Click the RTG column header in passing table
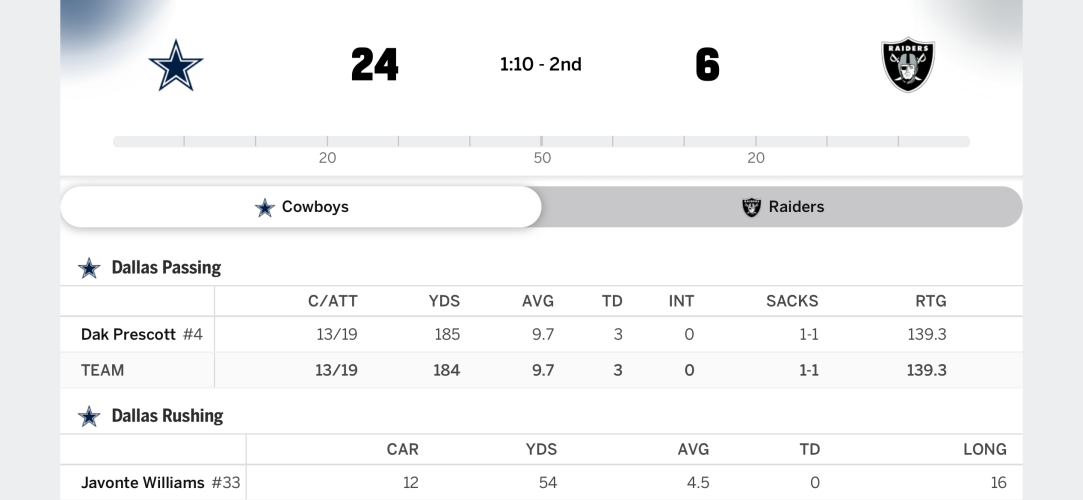1083x500 pixels. pos(929,301)
